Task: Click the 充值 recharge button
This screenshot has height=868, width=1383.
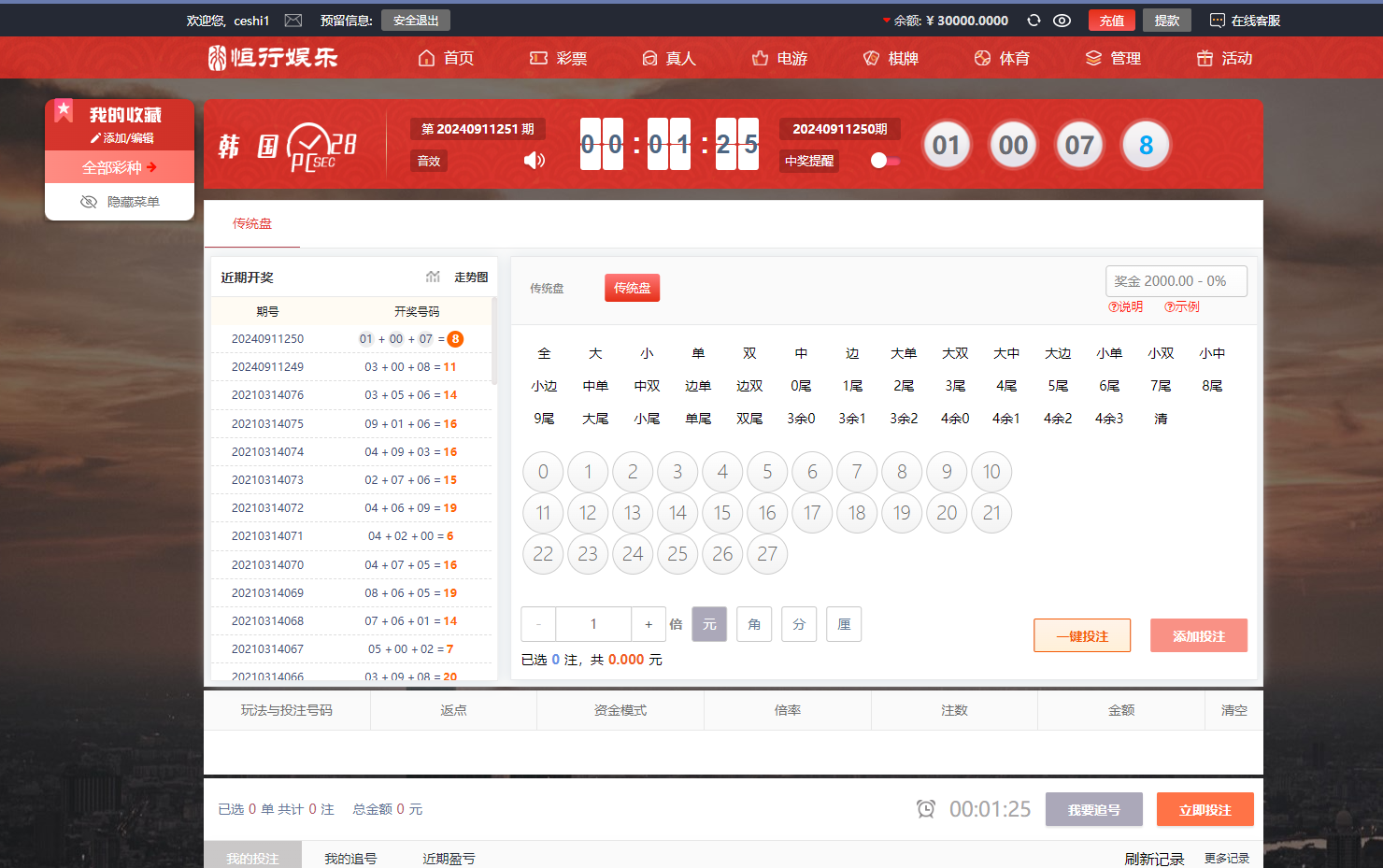Action: (1111, 21)
